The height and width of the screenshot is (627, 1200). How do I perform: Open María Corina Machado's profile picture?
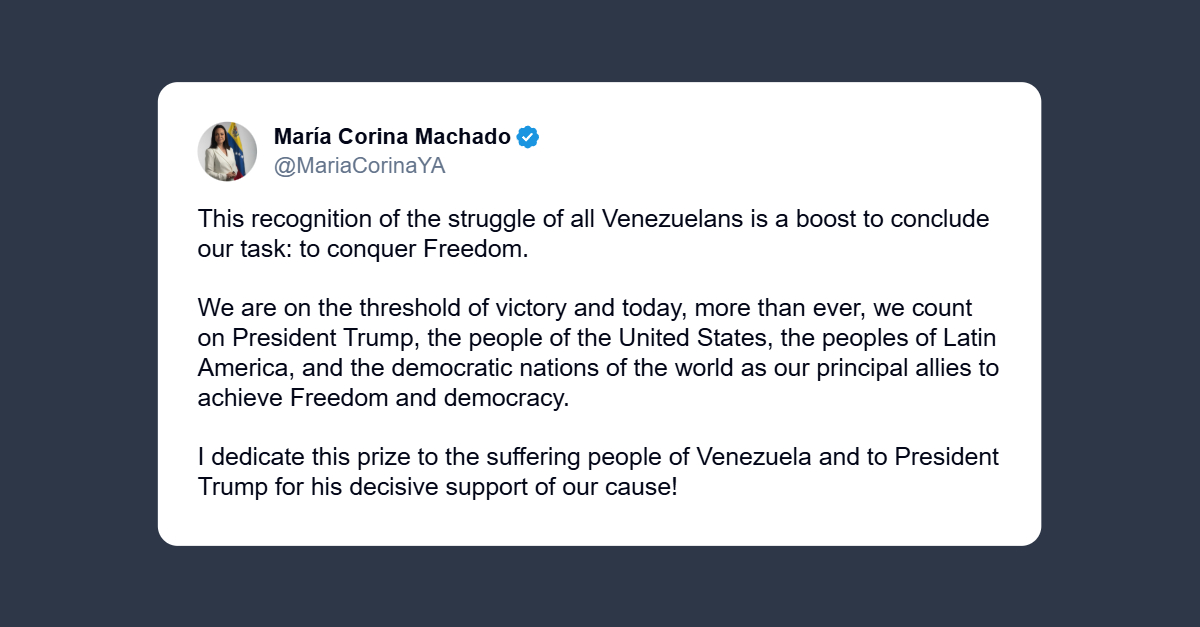(x=227, y=151)
